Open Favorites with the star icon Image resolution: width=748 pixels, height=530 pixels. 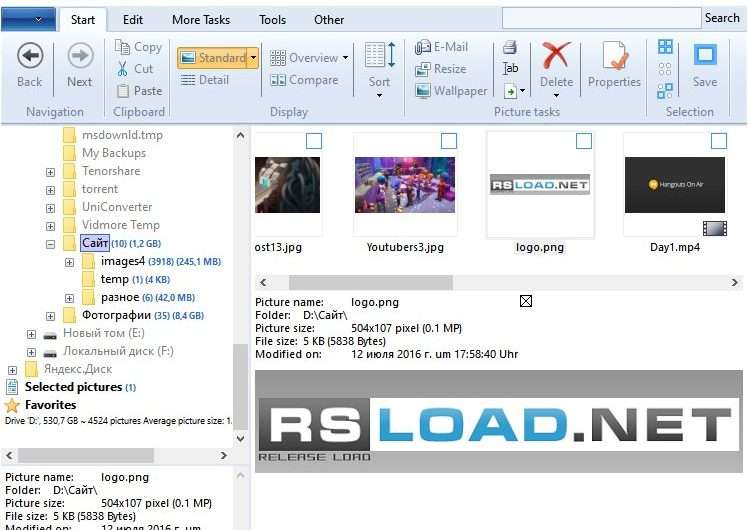11,405
